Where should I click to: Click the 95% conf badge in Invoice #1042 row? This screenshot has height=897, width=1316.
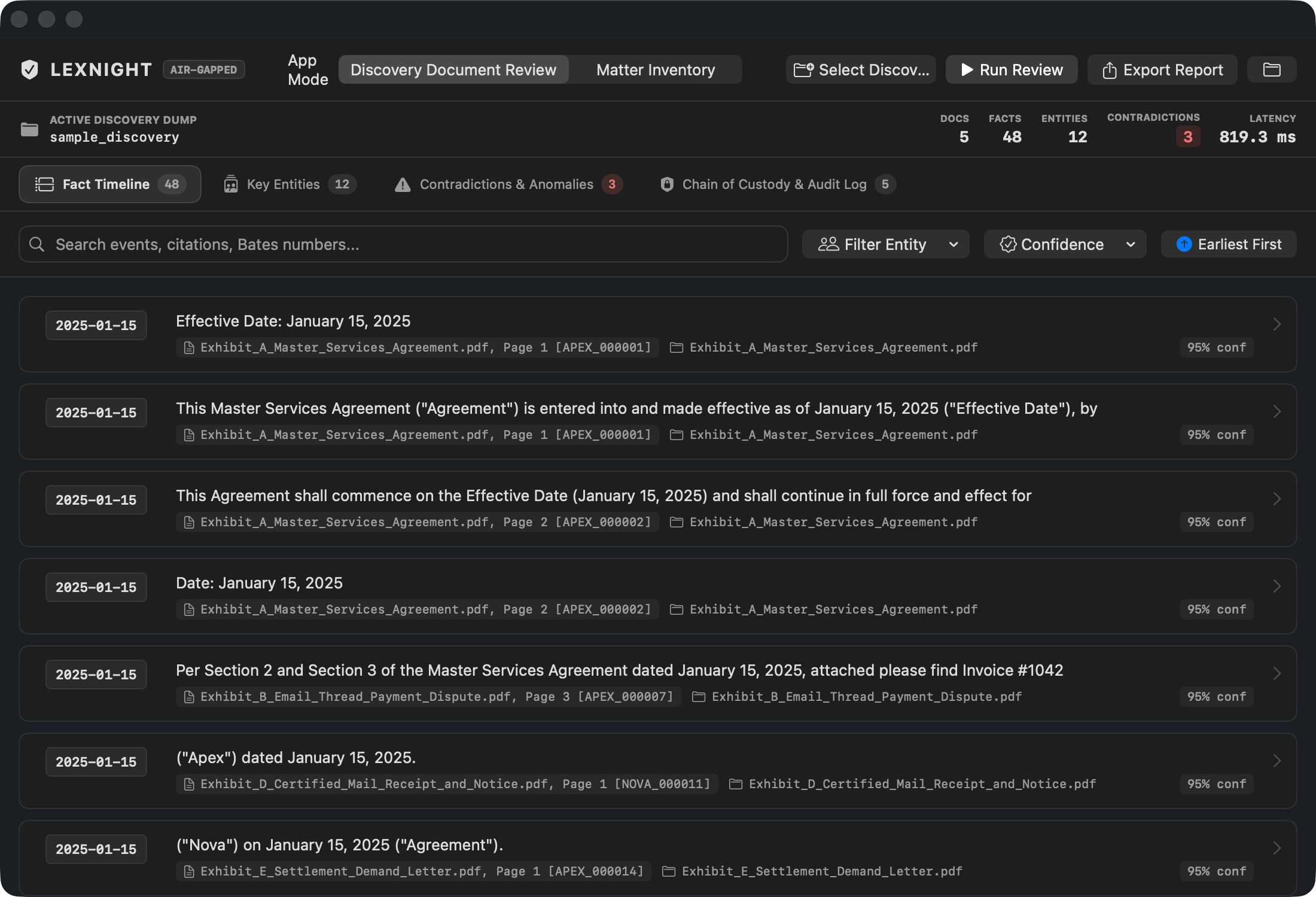(1217, 697)
